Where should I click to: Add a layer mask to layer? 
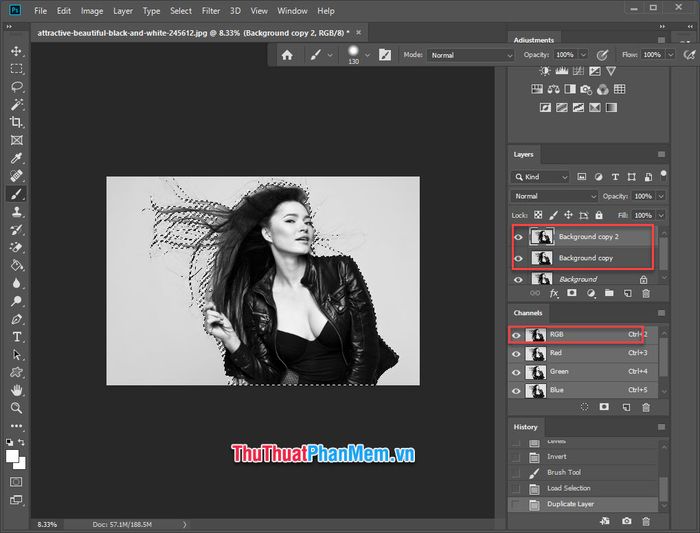(571, 293)
